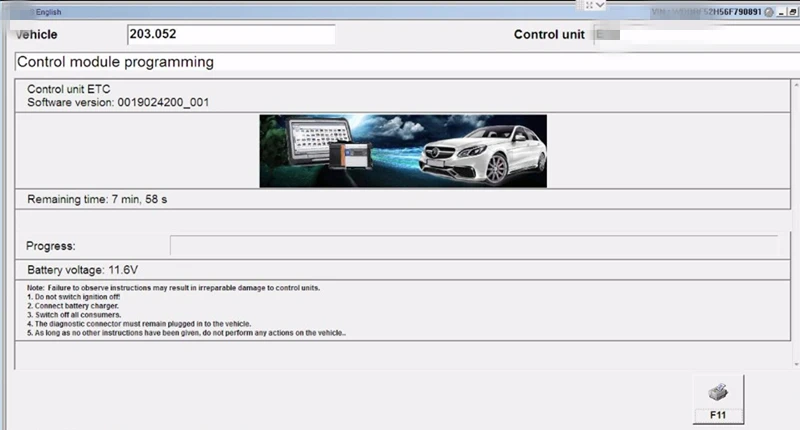Click 'Remaining time: 7 min, 58 s'
Screen dimensions: 800x430
click(97, 199)
